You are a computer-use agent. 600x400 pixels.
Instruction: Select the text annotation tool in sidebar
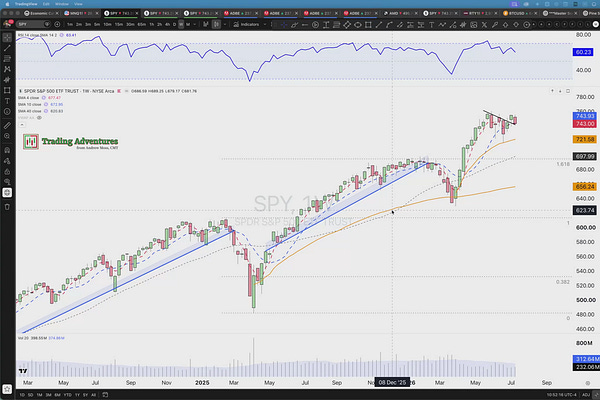click(7, 101)
